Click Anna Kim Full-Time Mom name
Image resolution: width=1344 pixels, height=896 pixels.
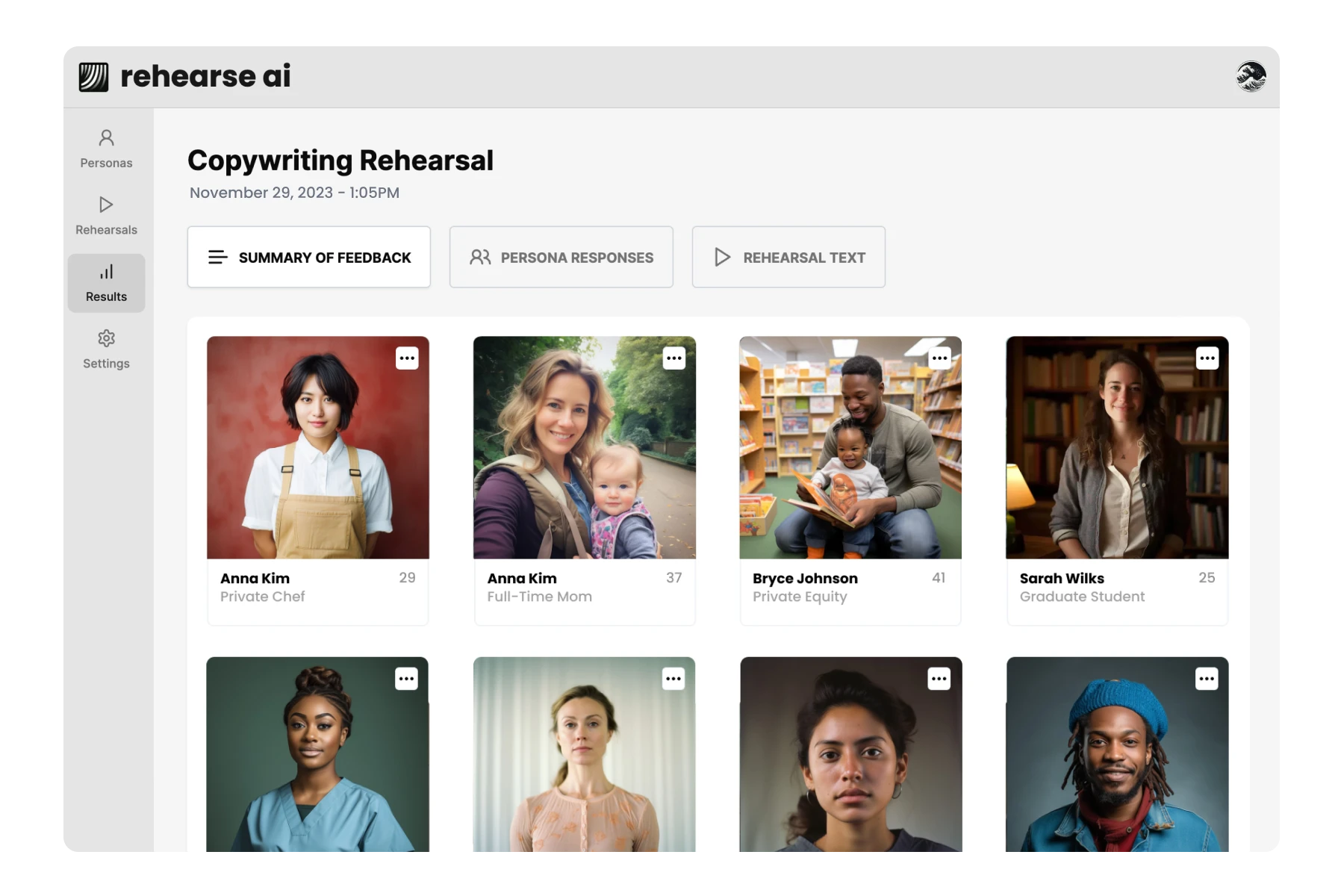(522, 579)
